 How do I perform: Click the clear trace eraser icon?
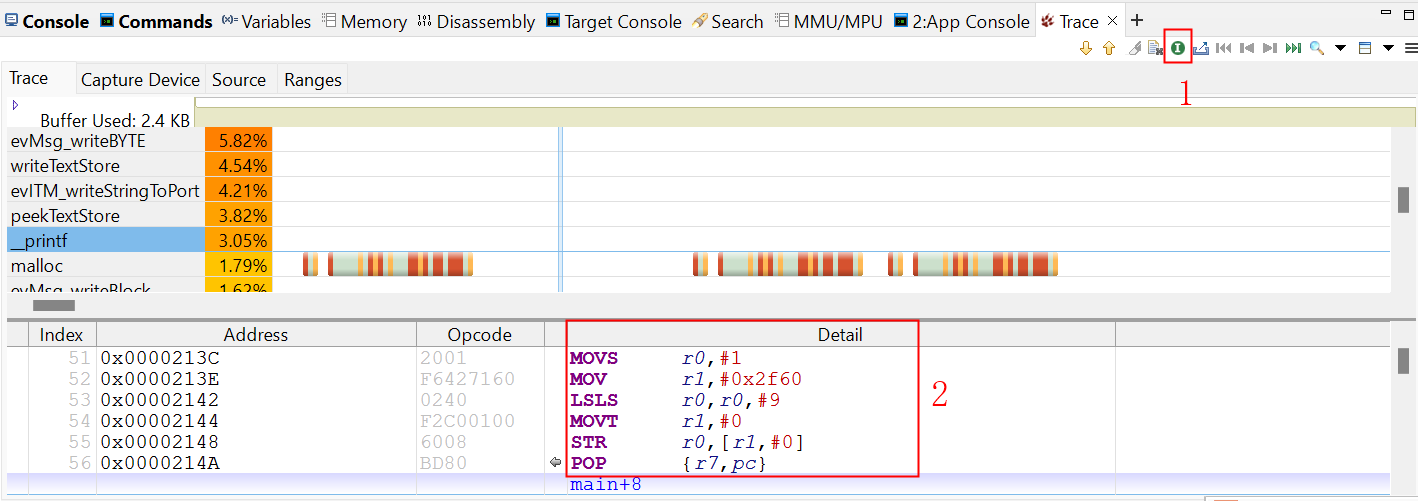(x=1134, y=48)
